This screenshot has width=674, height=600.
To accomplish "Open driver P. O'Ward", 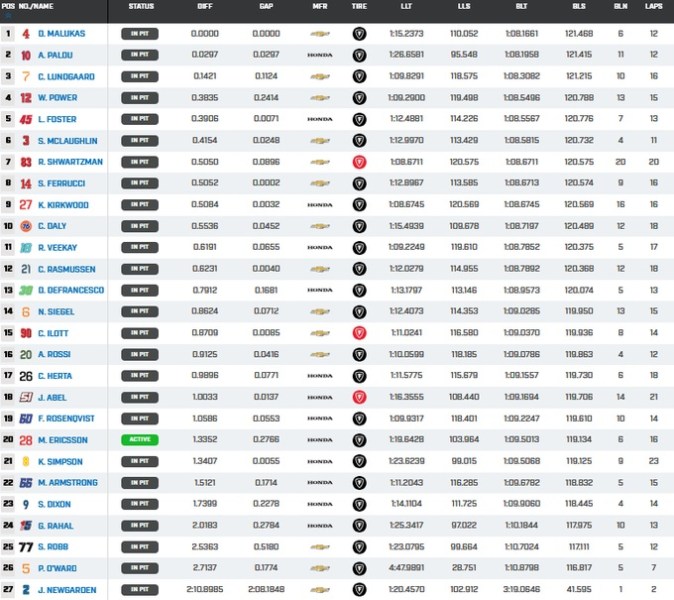I will (x=57, y=568).
